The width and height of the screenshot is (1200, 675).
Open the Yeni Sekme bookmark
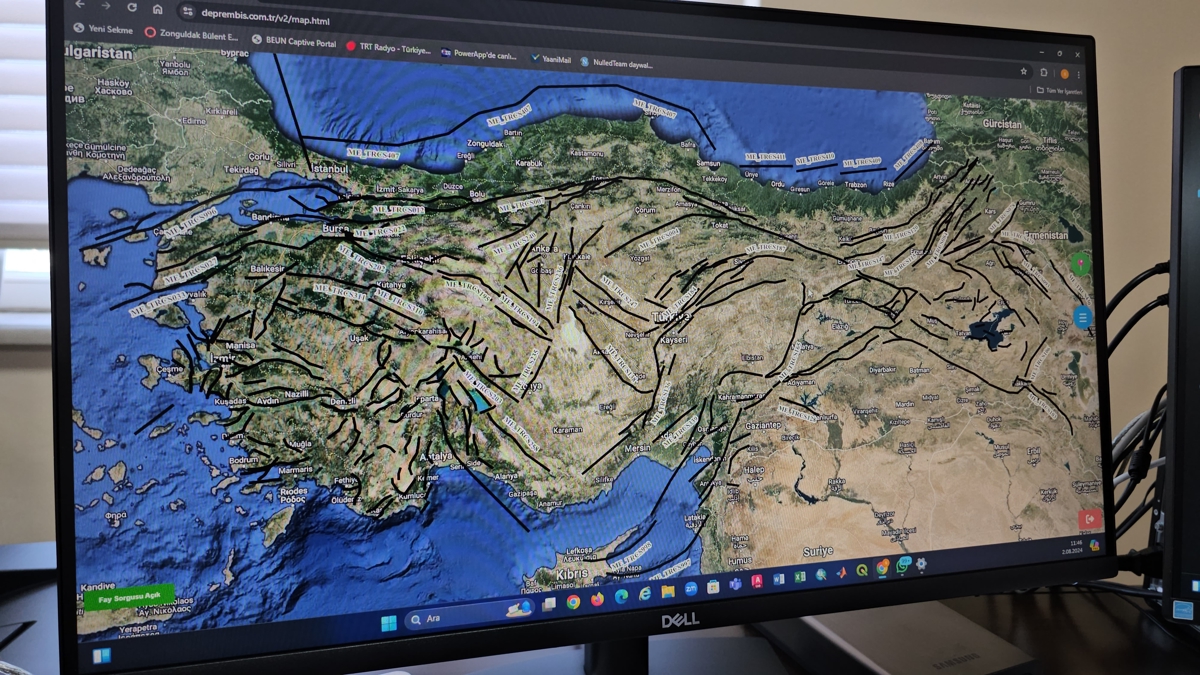[x=104, y=30]
